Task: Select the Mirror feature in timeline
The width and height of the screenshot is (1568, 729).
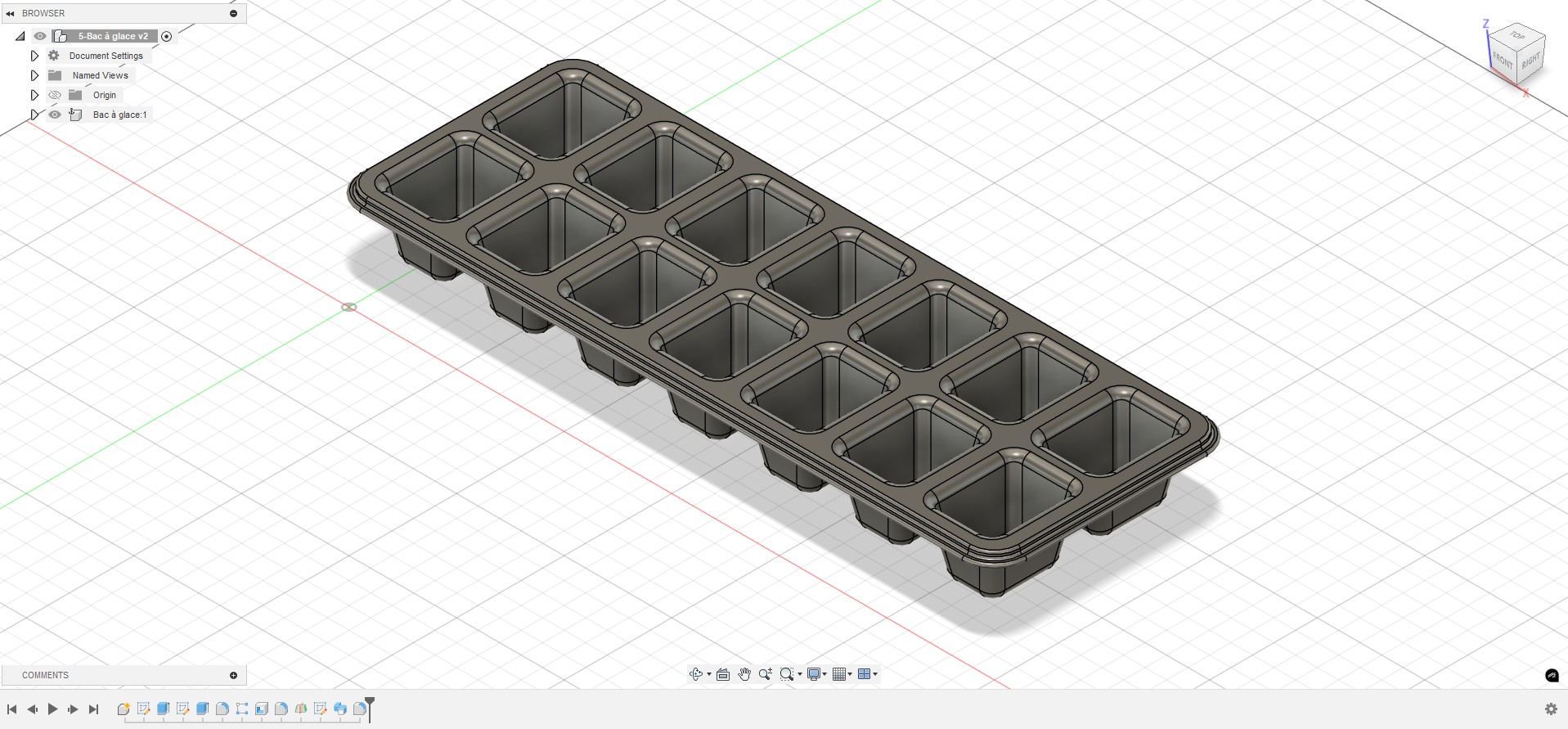Action: click(x=300, y=709)
